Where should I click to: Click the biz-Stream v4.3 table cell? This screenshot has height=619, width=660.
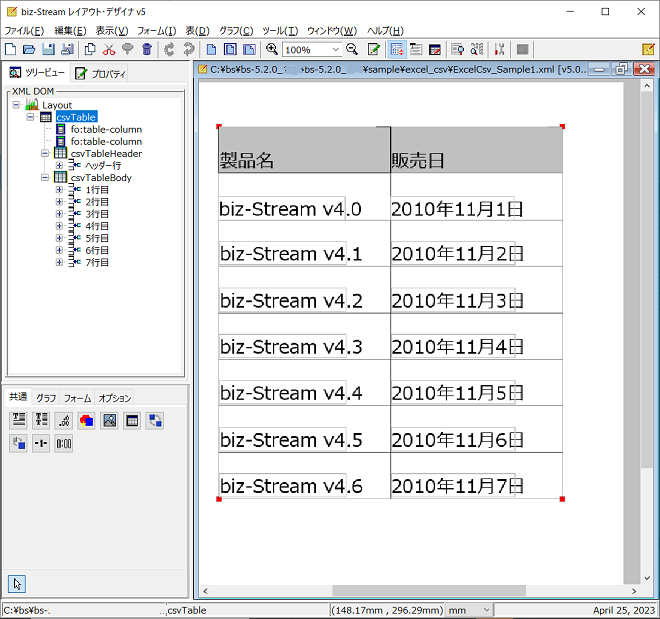(304, 337)
